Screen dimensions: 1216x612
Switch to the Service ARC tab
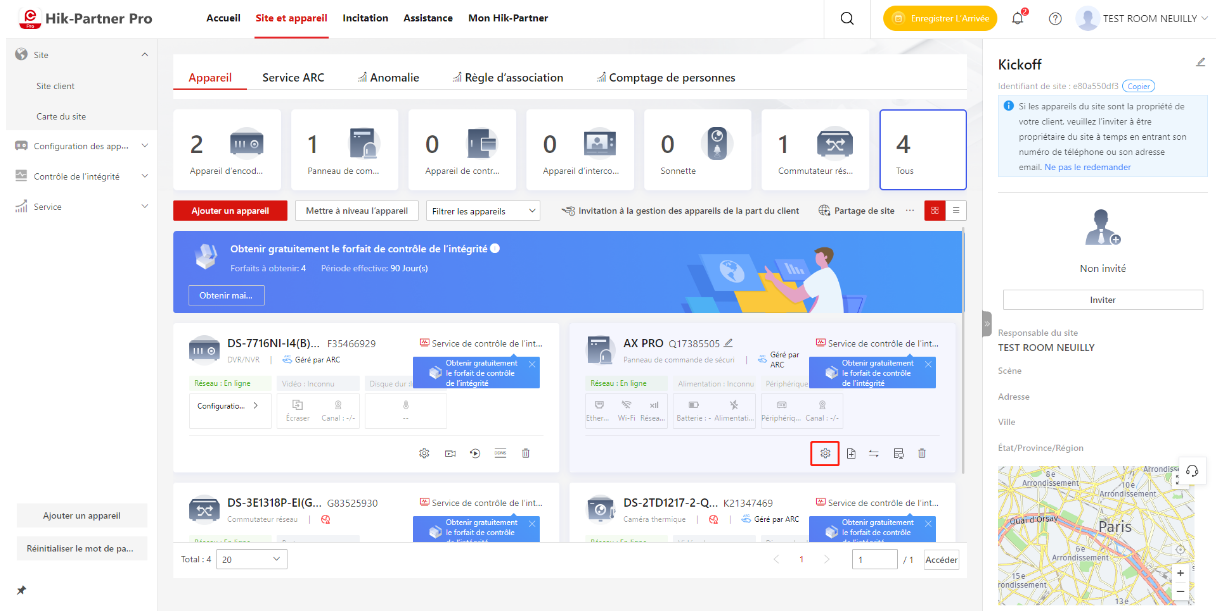pos(293,77)
